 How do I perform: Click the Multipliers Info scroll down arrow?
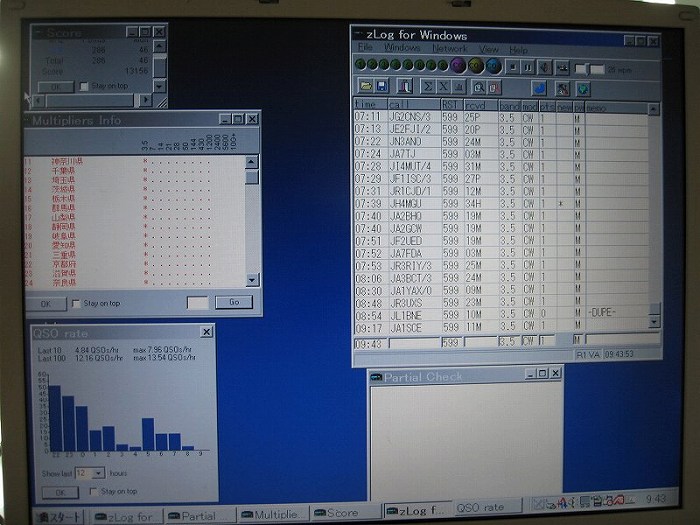point(252,280)
